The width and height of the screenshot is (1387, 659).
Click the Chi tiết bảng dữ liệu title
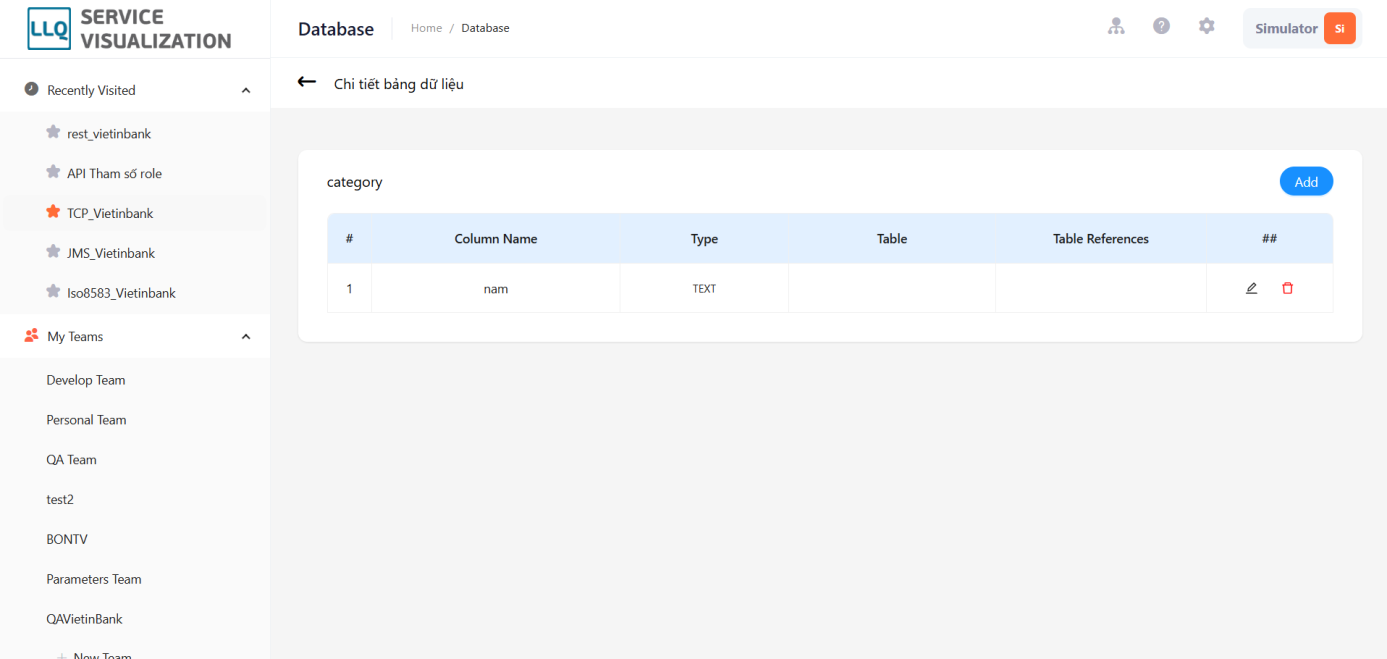tap(399, 84)
